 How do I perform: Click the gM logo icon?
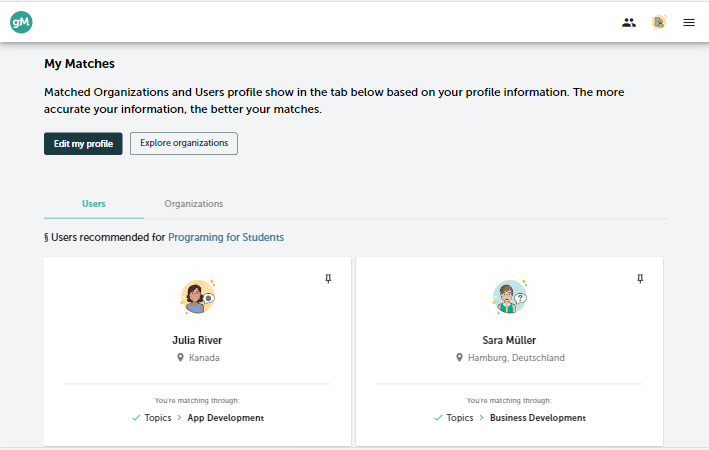pyautogui.click(x=21, y=22)
